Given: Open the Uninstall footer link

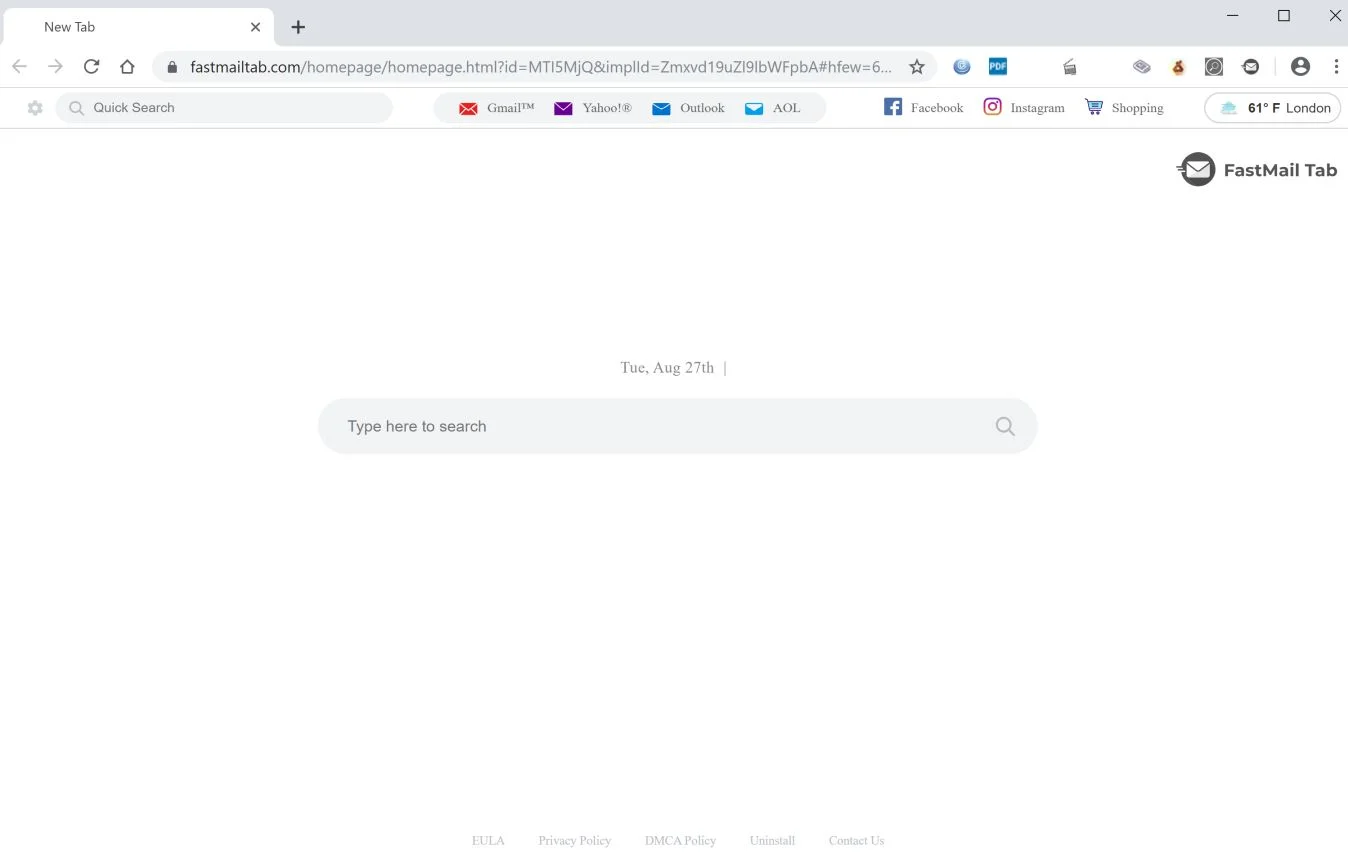Looking at the screenshot, I should coord(773,841).
